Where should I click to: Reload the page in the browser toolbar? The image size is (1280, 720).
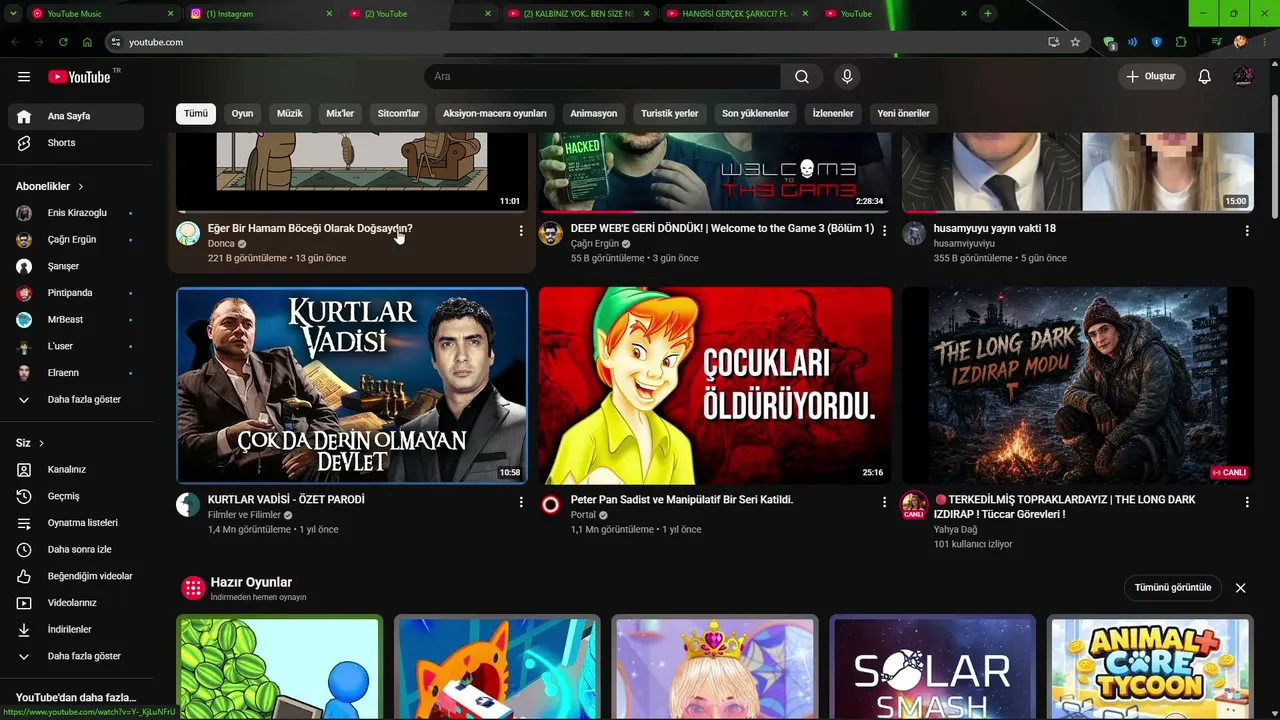point(63,42)
